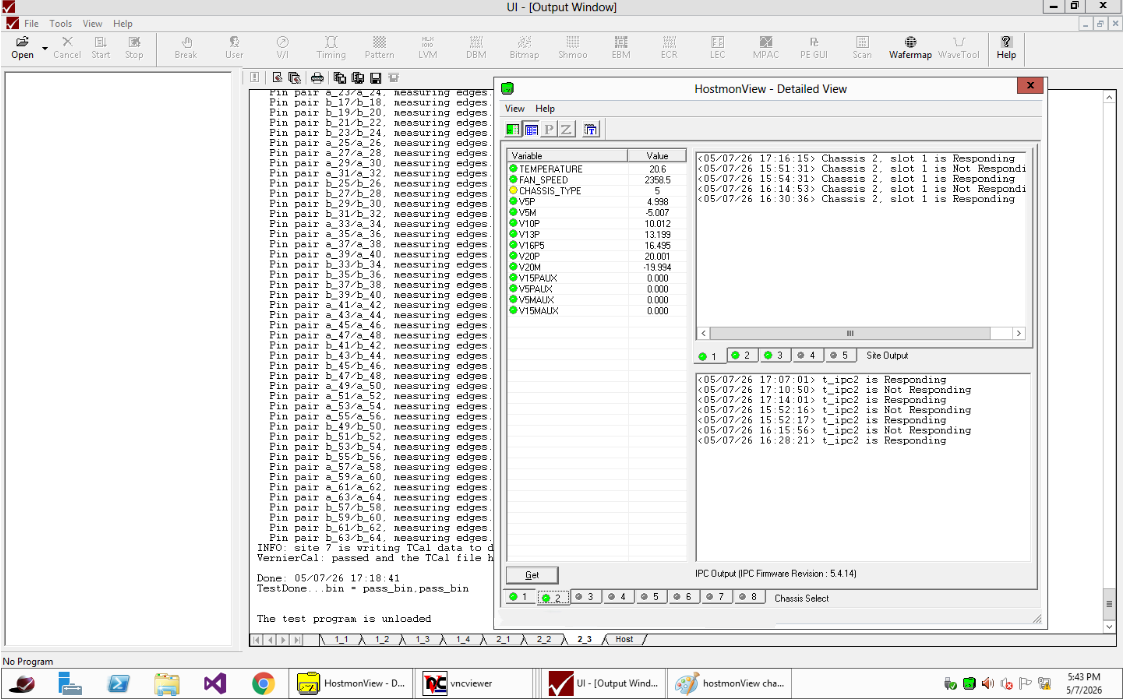Screen dimensions: 1124x699
Task: Open the DBM tool
Action: click(x=476, y=47)
